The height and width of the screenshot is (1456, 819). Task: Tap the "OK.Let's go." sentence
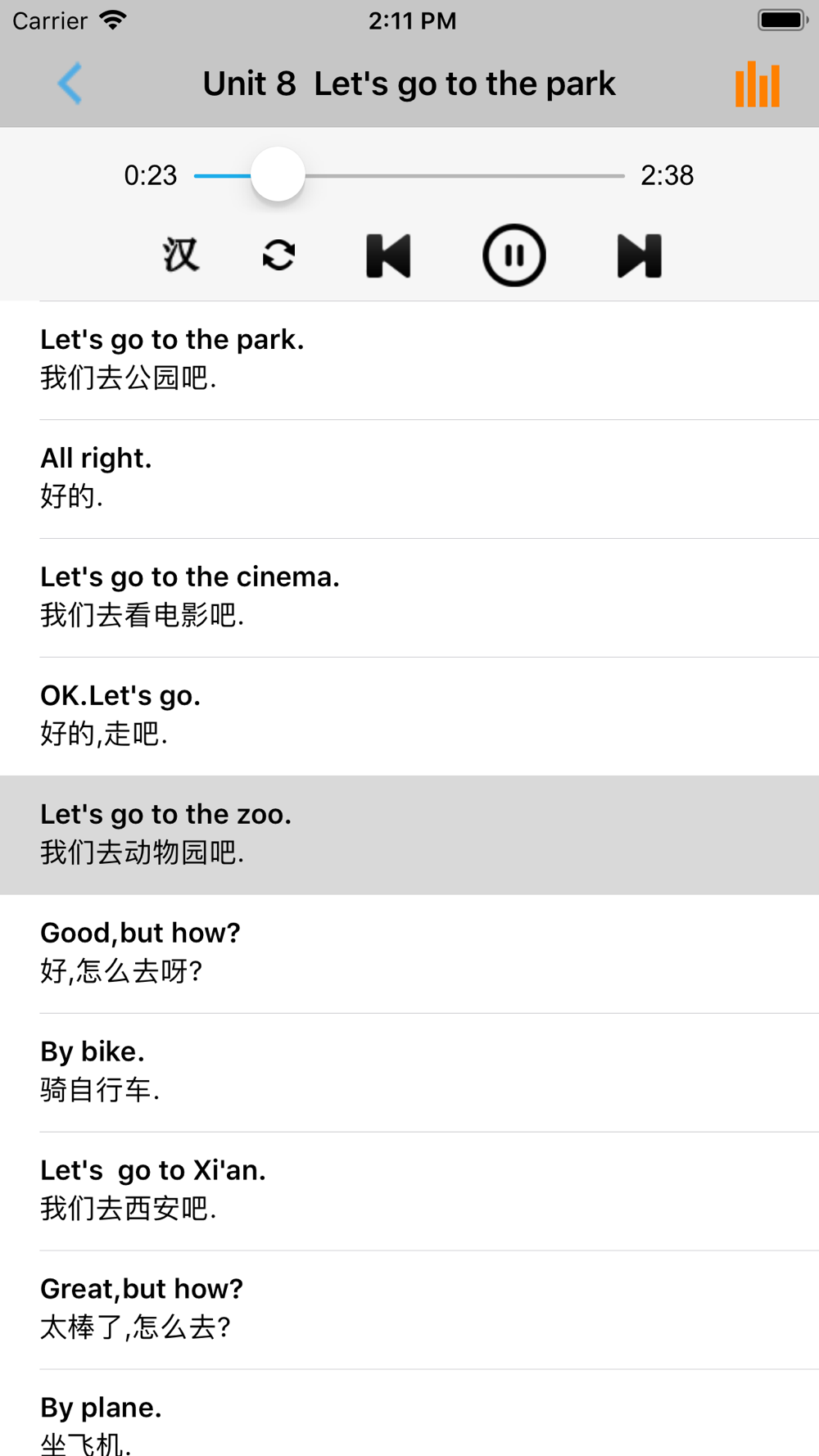click(x=409, y=716)
